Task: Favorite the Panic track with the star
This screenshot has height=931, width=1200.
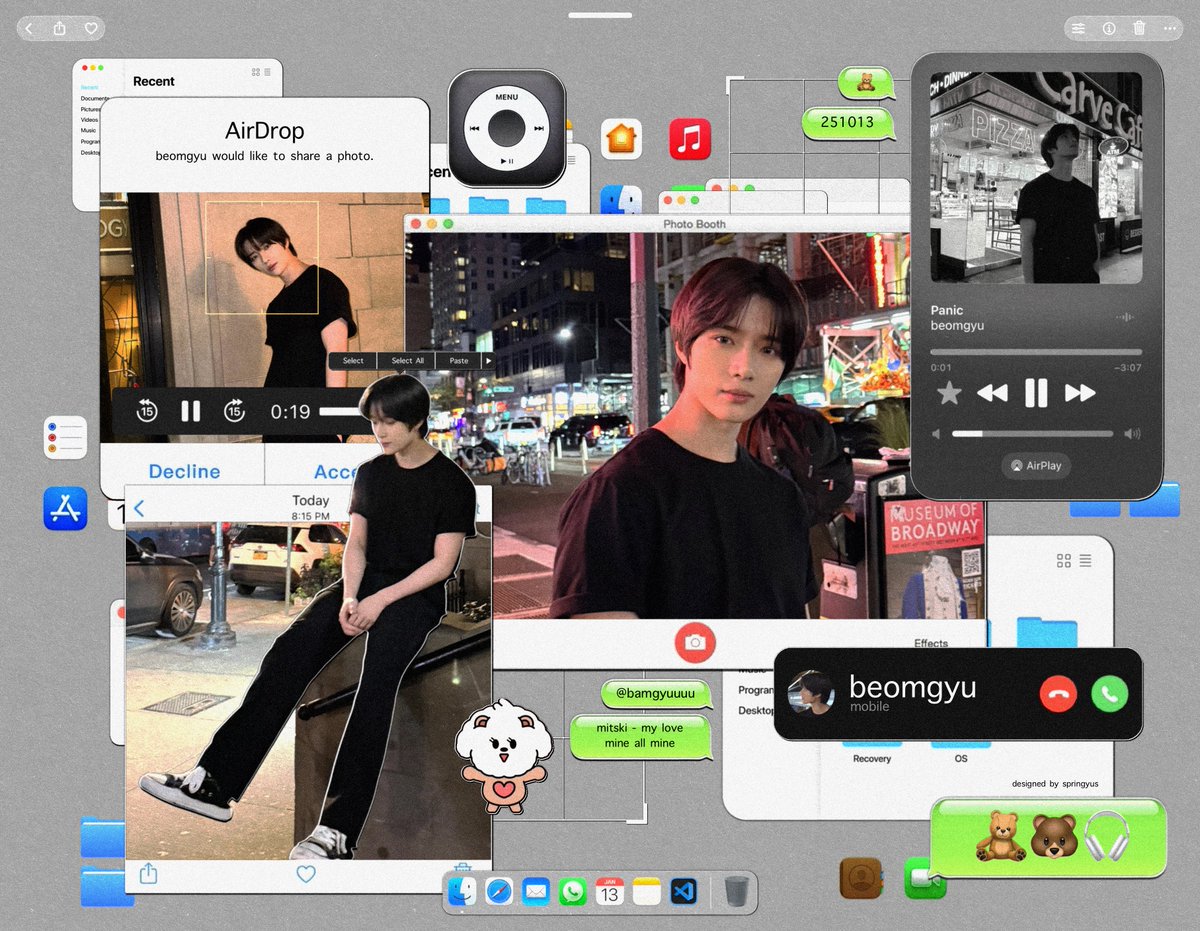Action: pyautogui.click(x=948, y=393)
